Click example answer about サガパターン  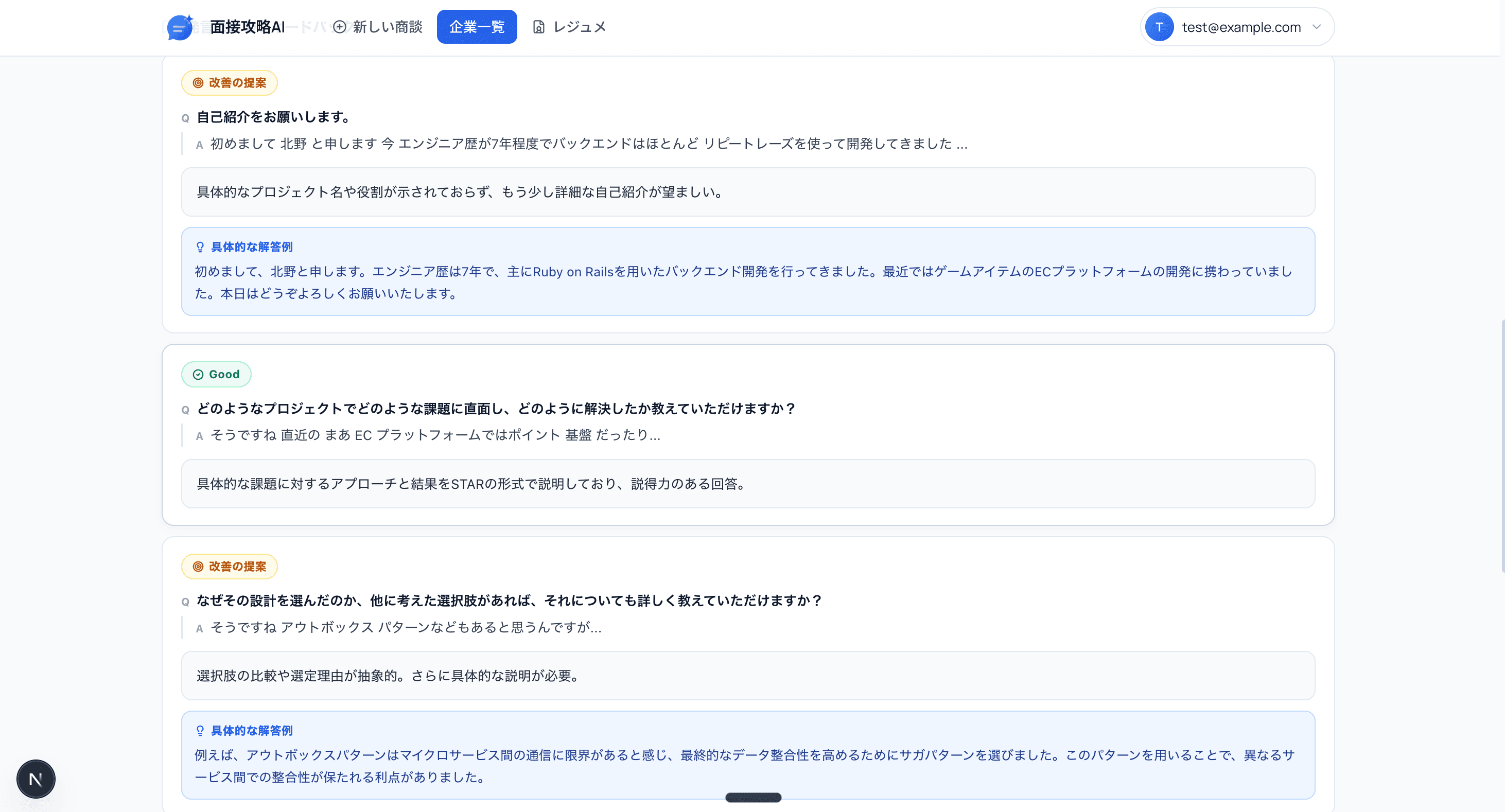[x=744, y=766]
